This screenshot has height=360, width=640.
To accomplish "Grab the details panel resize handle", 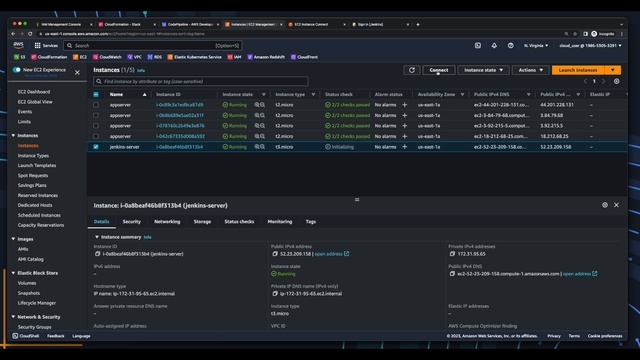I will [357, 200].
